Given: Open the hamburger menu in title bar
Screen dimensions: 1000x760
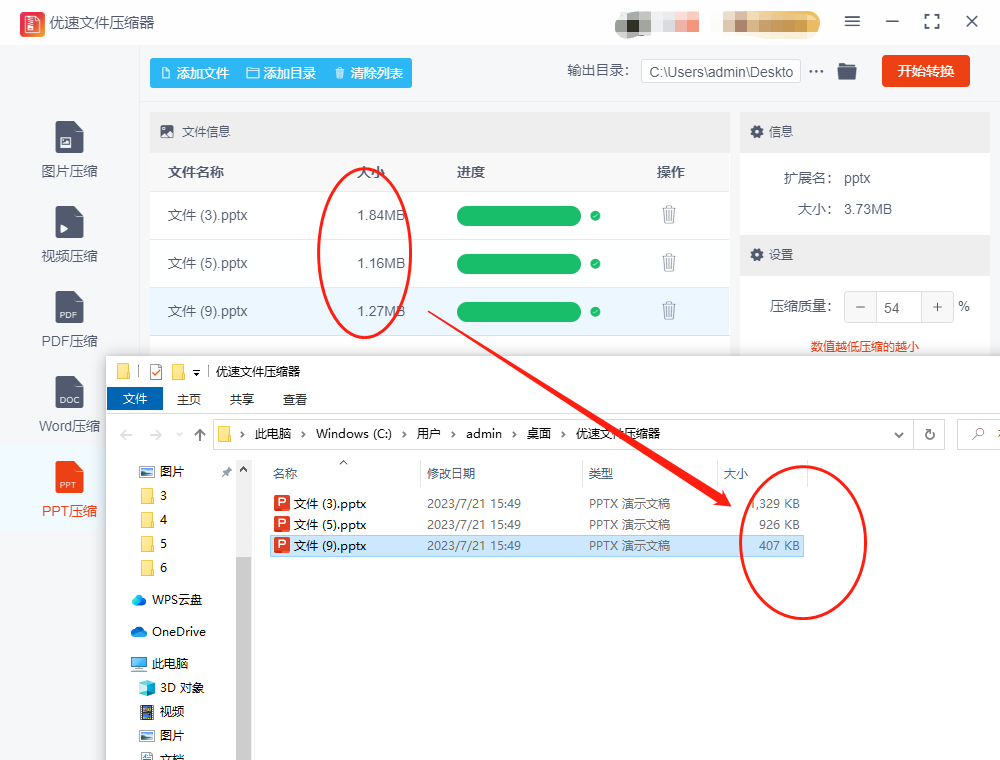Looking at the screenshot, I should (x=852, y=22).
